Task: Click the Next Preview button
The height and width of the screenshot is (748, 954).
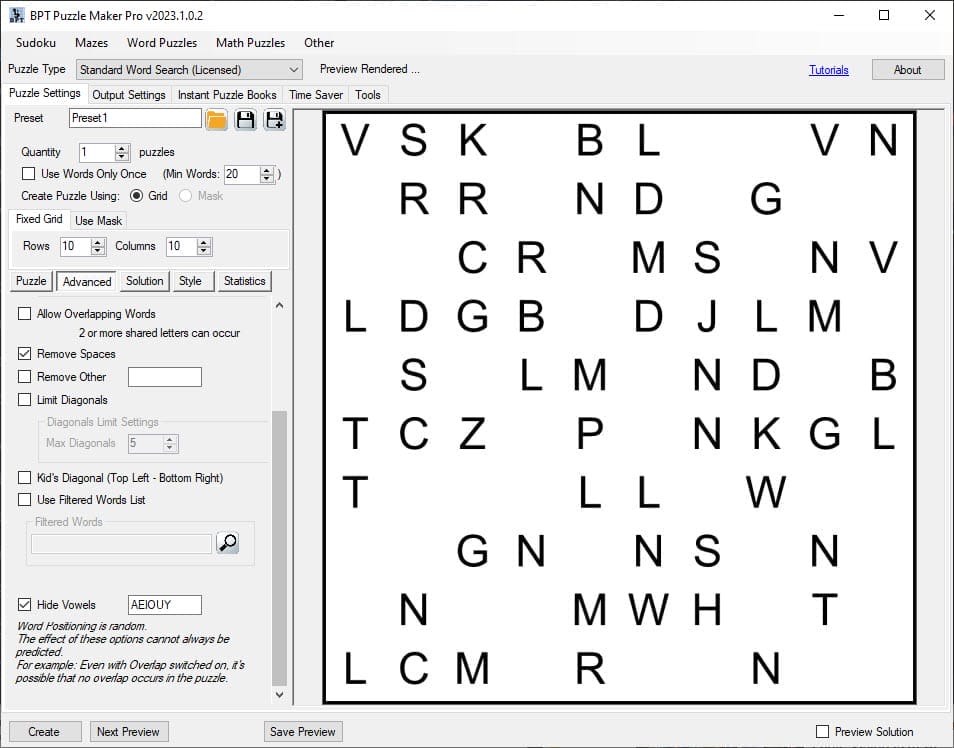Action: (128, 732)
